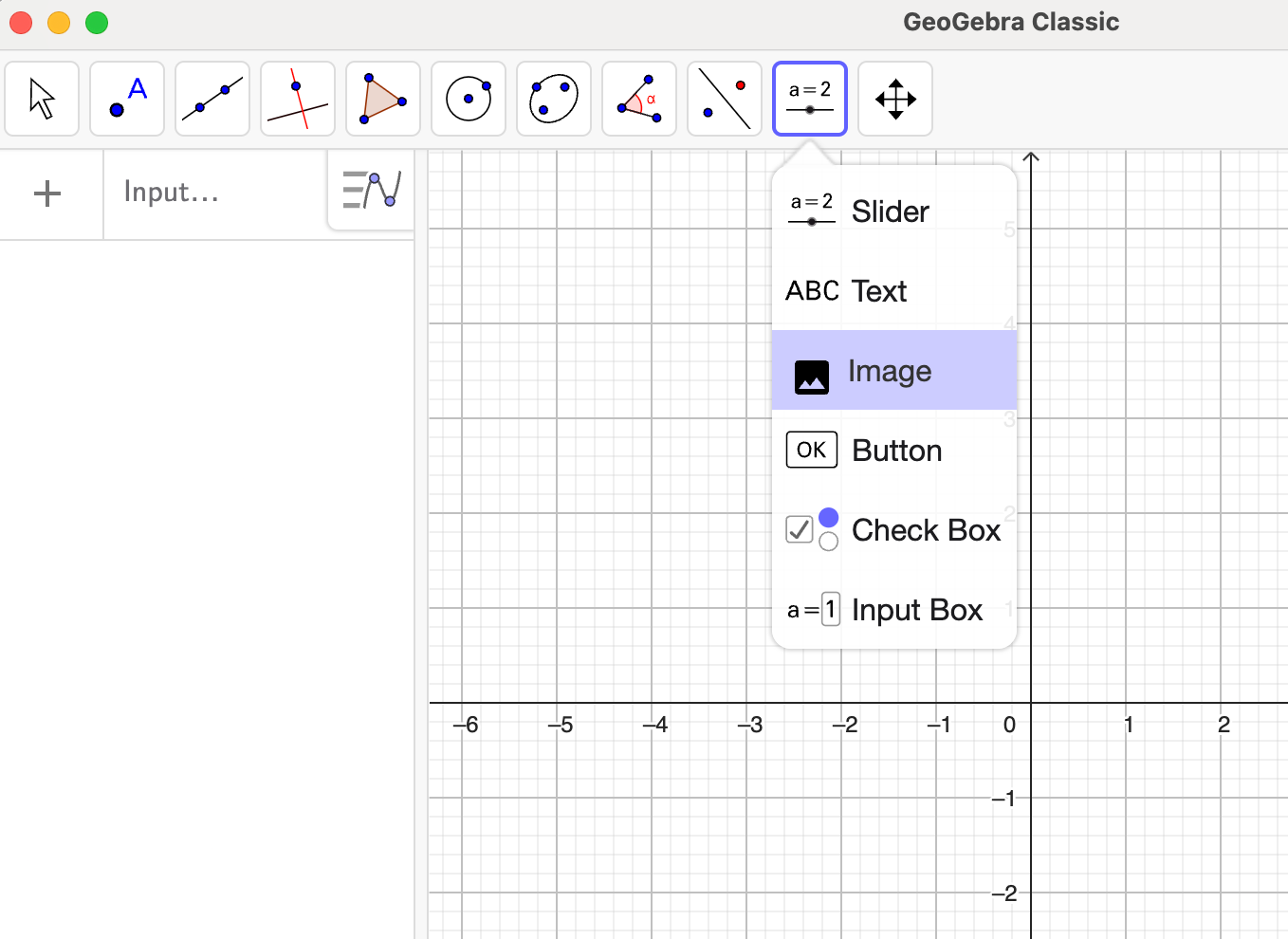Viewport: 1288px width, 939px height.
Task: Select the Circle with Center tool
Action: 469,99
